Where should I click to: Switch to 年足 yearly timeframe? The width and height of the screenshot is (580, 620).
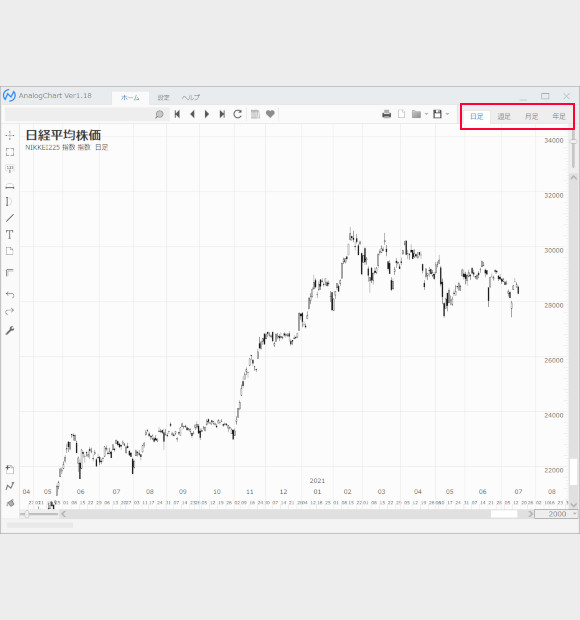click(559, 116)
